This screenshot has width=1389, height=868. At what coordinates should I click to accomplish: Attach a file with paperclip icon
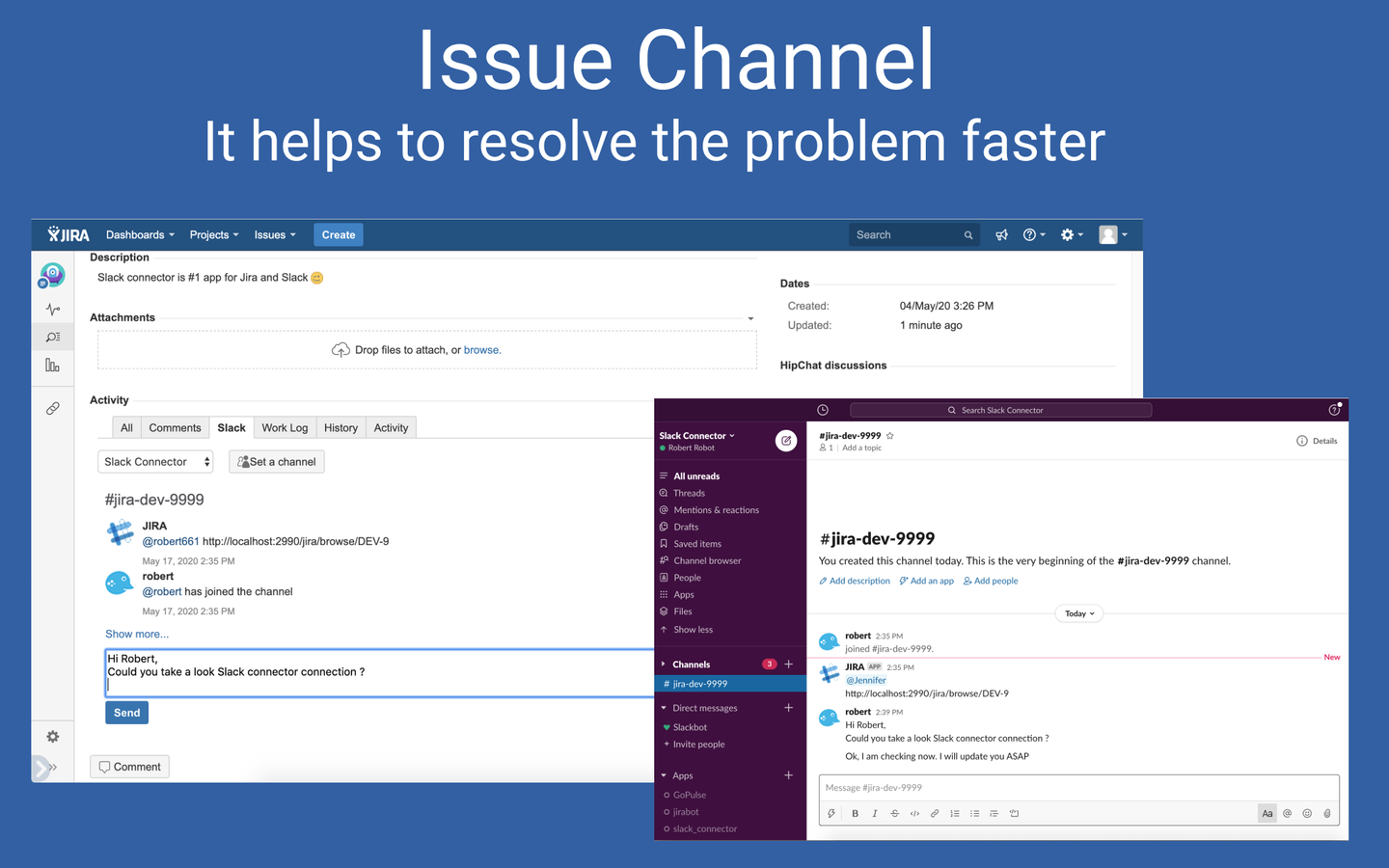click(x=1327, y=813)
